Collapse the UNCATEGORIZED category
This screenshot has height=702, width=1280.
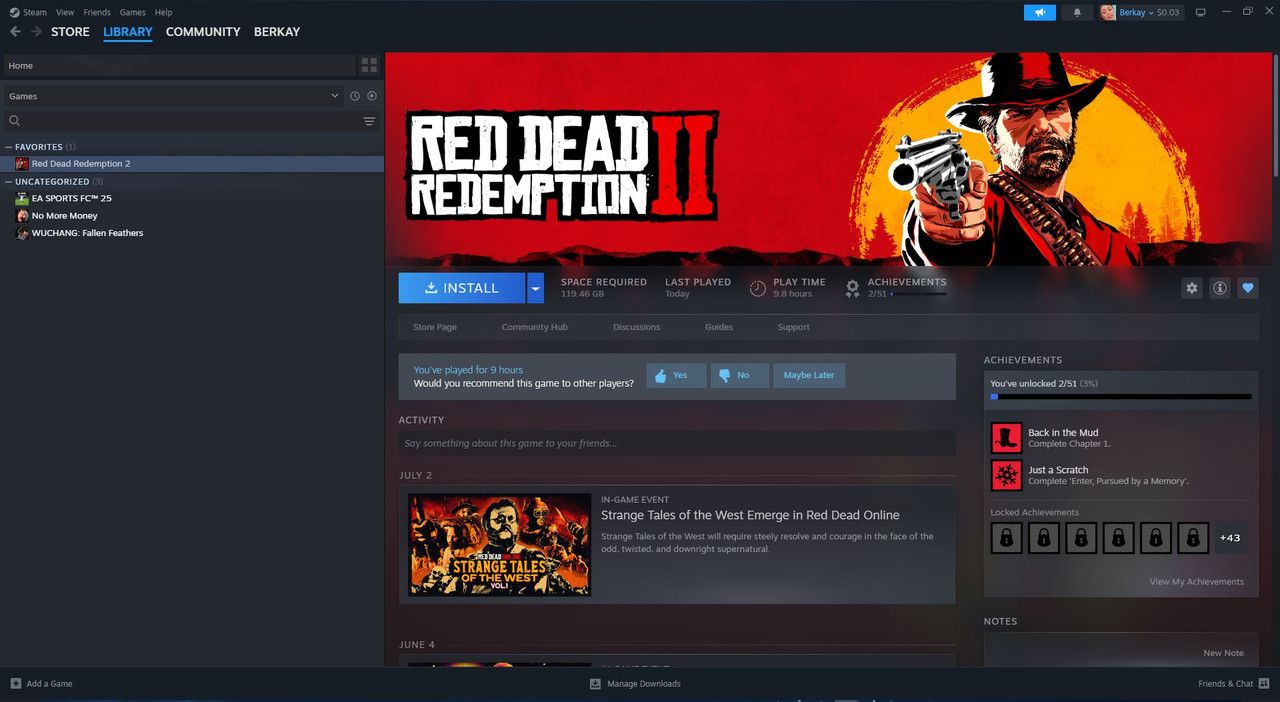9,182
